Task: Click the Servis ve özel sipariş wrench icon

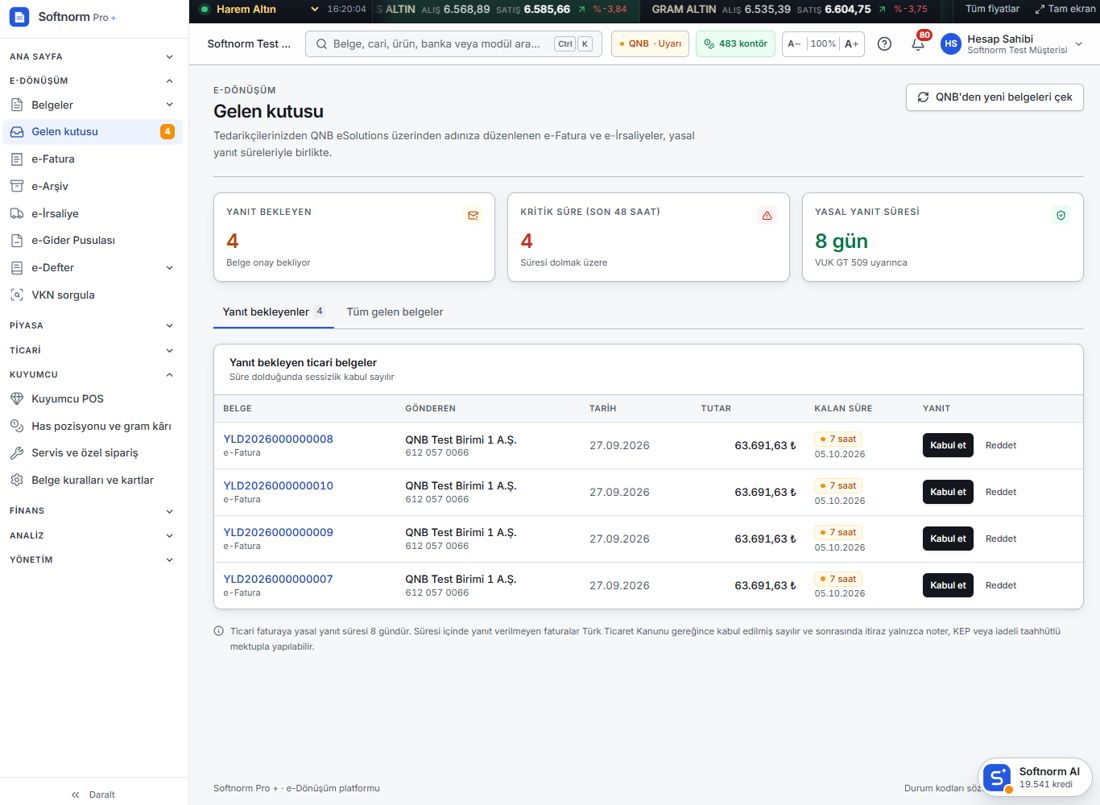Action: (x=17, y=453)
